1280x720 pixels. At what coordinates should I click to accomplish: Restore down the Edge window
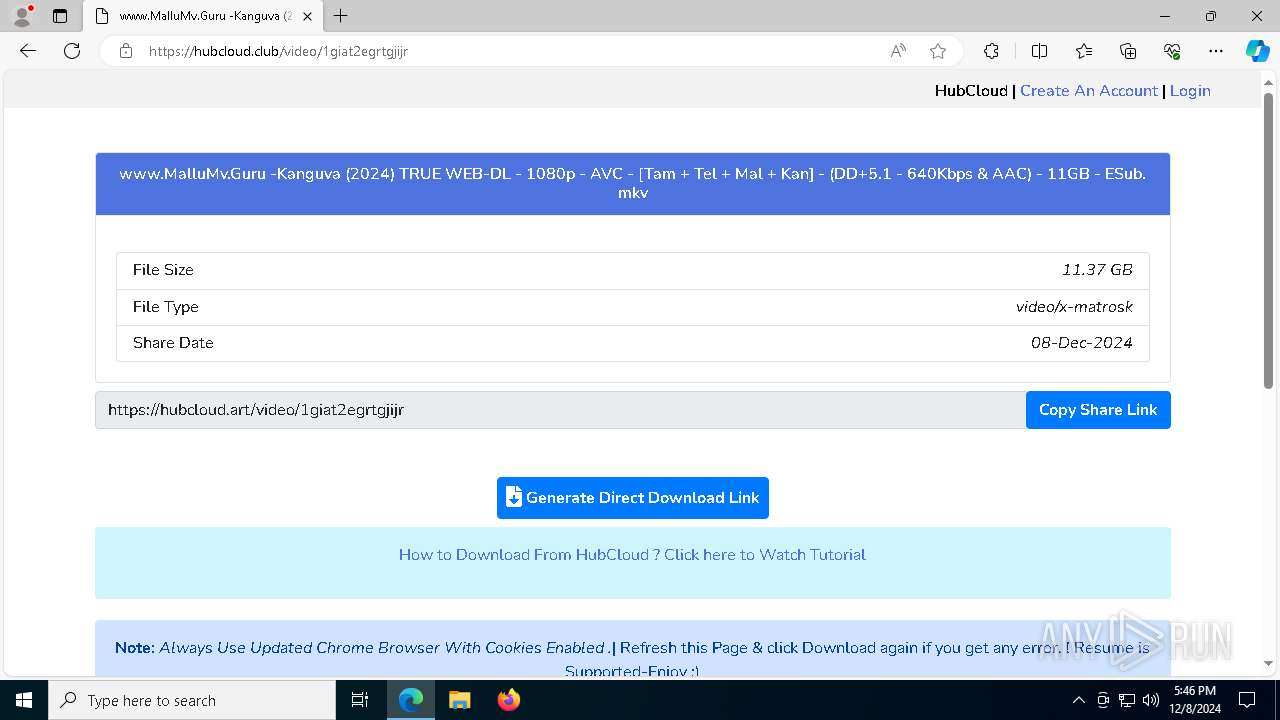pos(1211,16)
